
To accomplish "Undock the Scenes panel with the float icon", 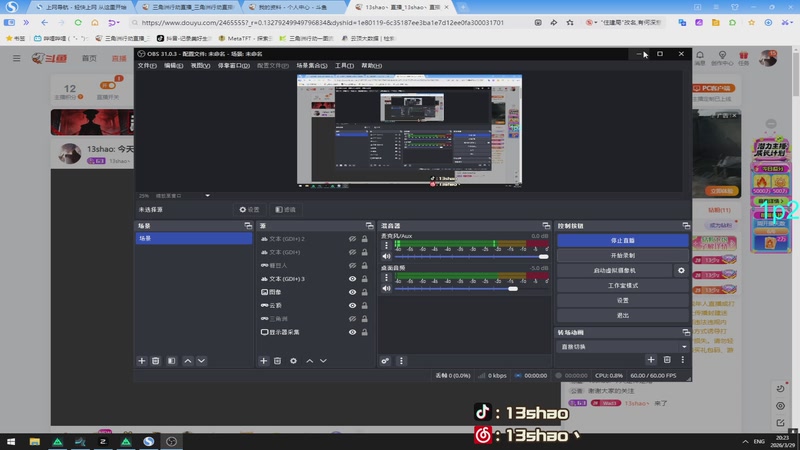I will tap(248, 226).
